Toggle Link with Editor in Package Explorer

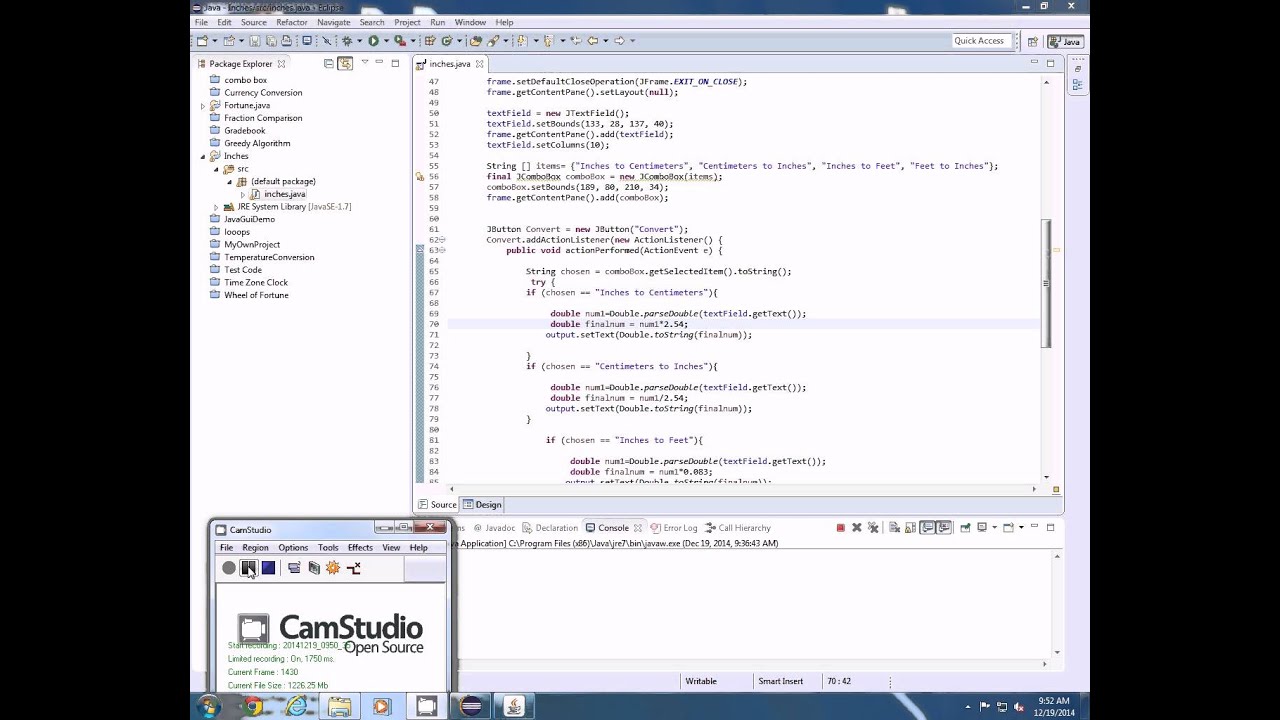(345, 64)
